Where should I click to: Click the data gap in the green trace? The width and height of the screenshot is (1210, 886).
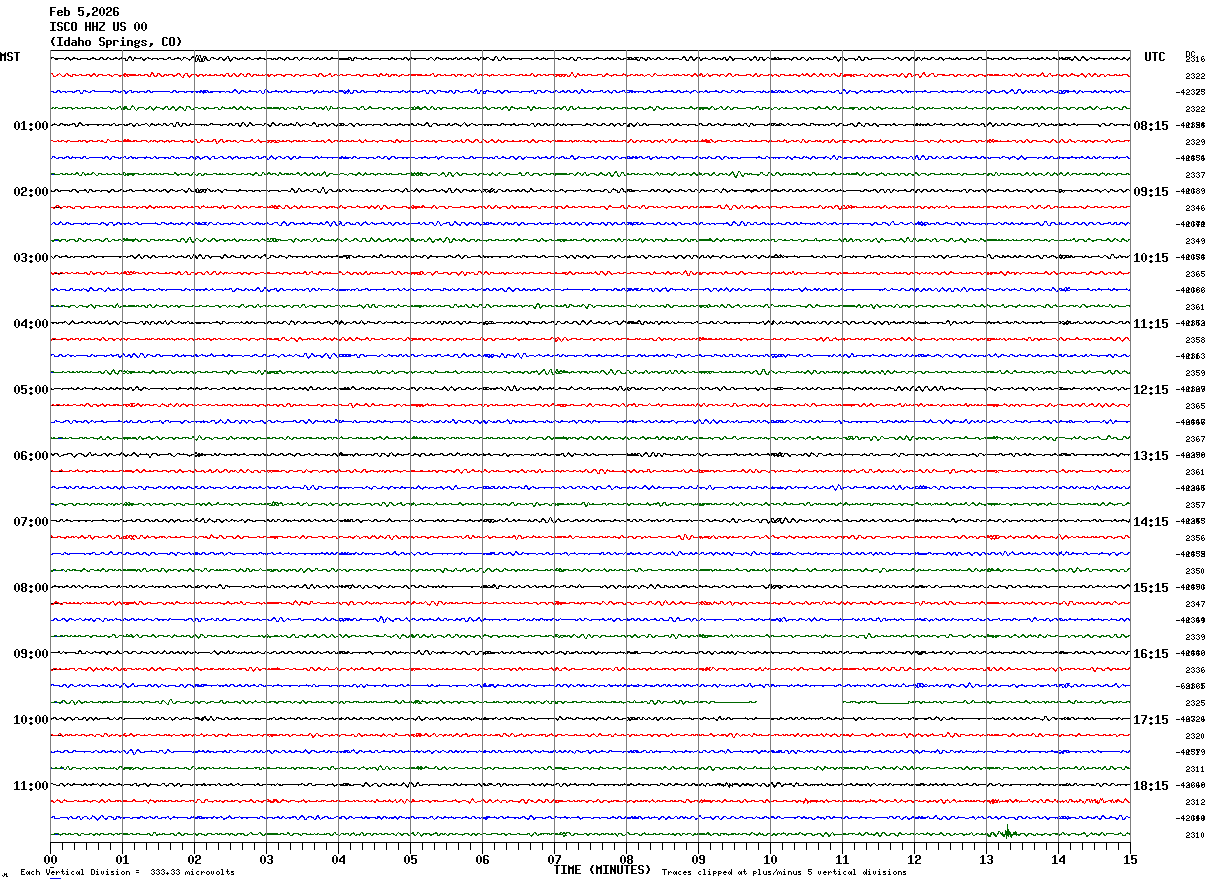click(799, 703)
